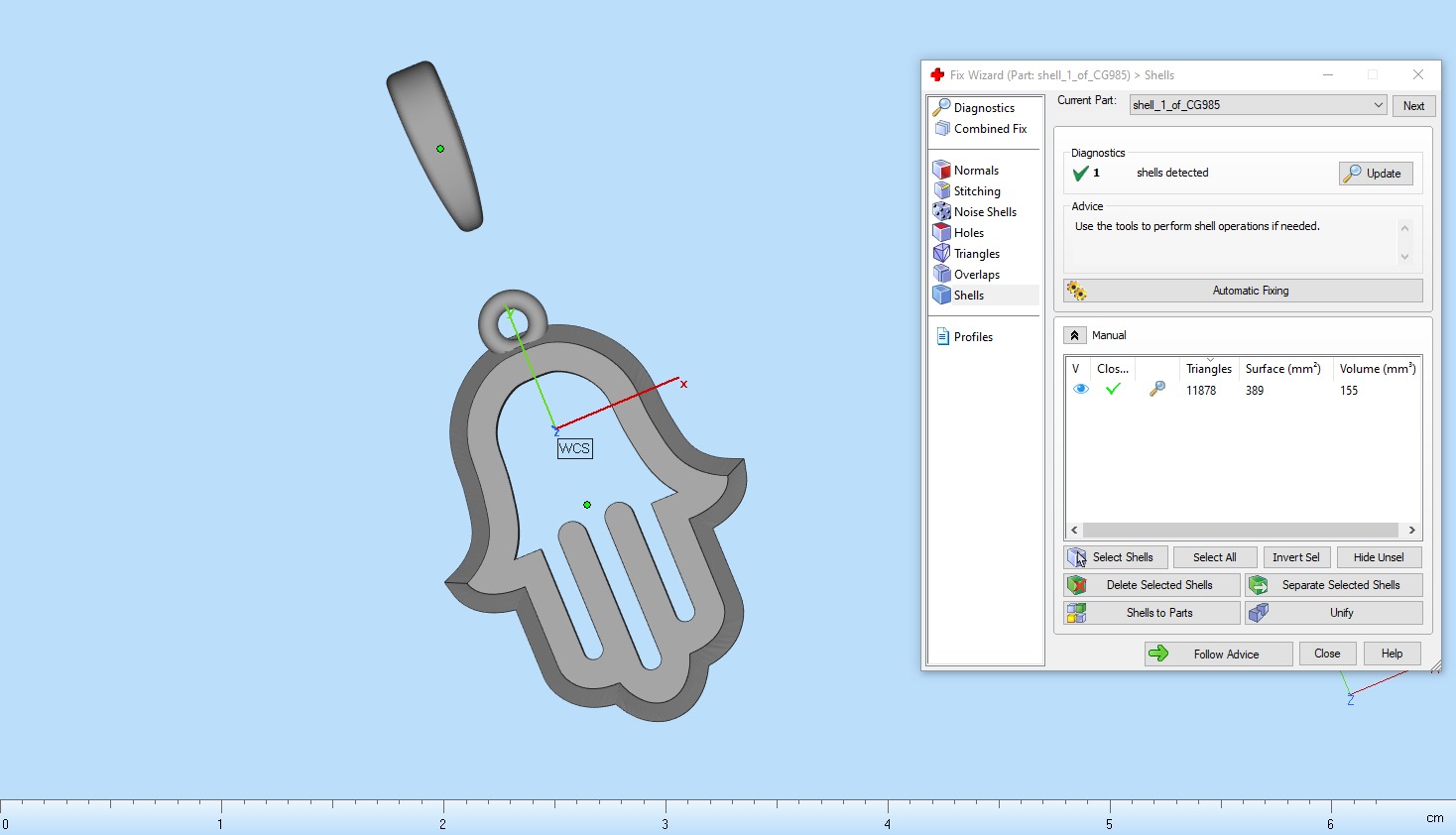Click the Shells blue cube icon
The image size is (1456, 835).
point(942,296)
